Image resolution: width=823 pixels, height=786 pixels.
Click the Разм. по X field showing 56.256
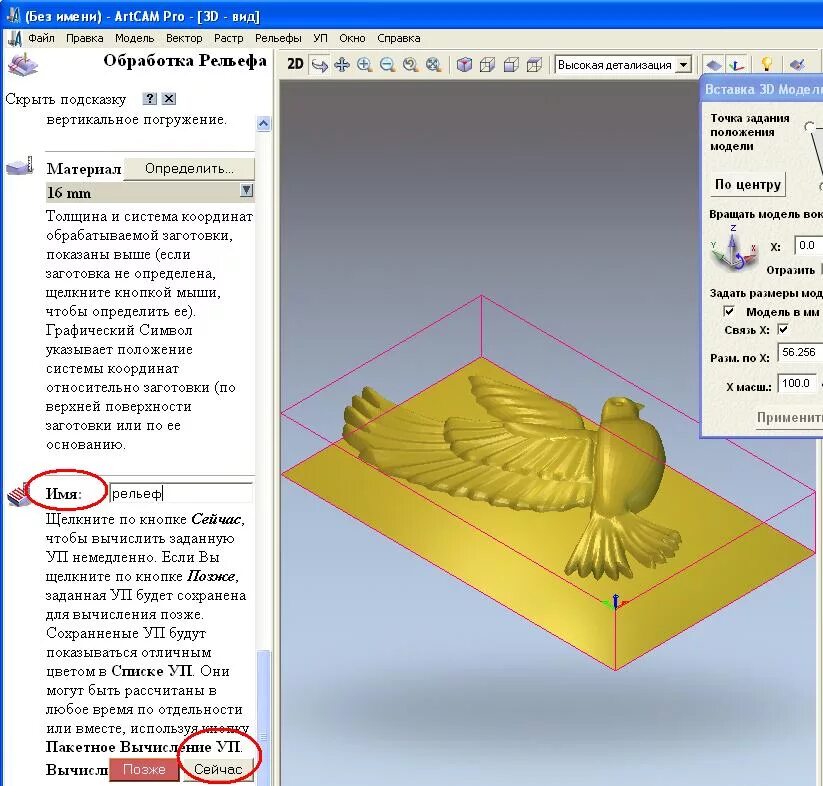(x=800, y=352)
